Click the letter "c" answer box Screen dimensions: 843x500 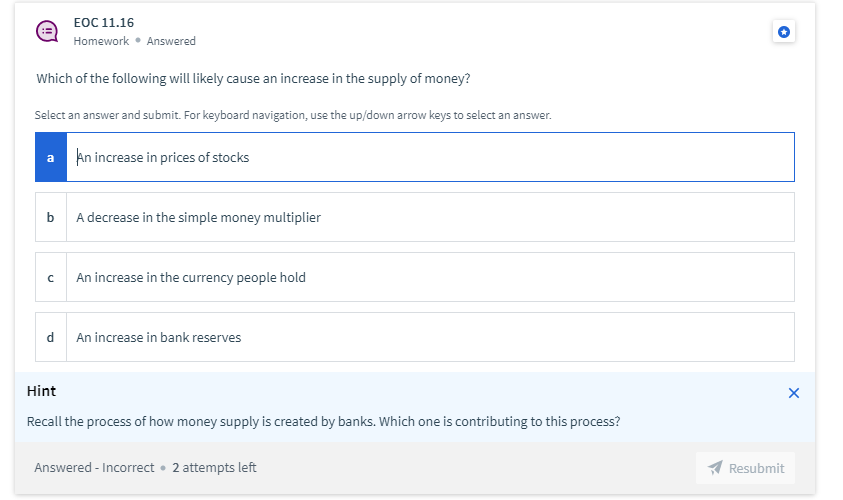(51, 277)
